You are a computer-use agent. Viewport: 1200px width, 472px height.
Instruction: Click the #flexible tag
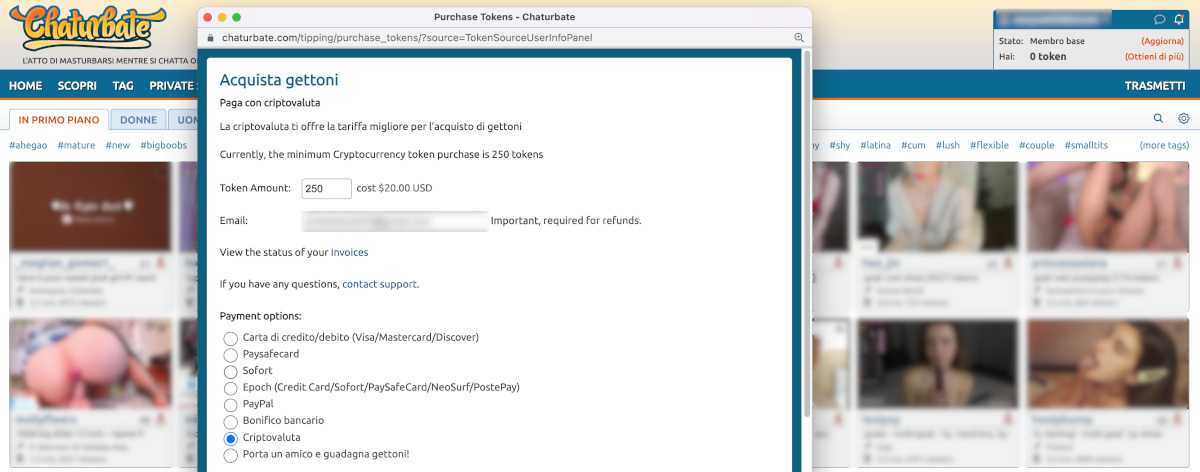(x=989, y=145)
